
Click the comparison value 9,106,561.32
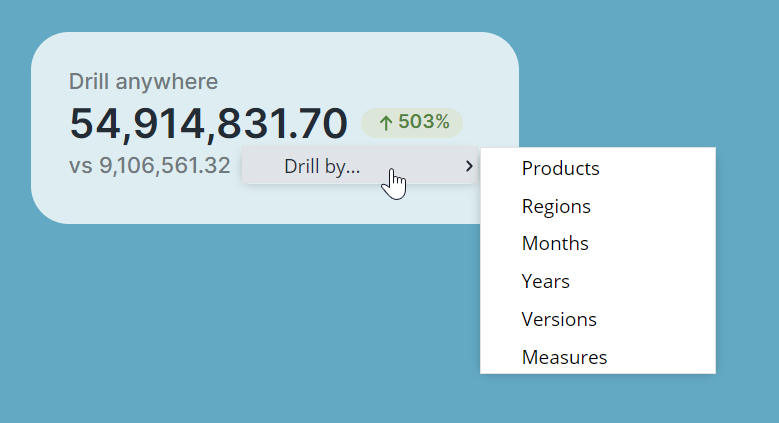[x=164, y=166]
